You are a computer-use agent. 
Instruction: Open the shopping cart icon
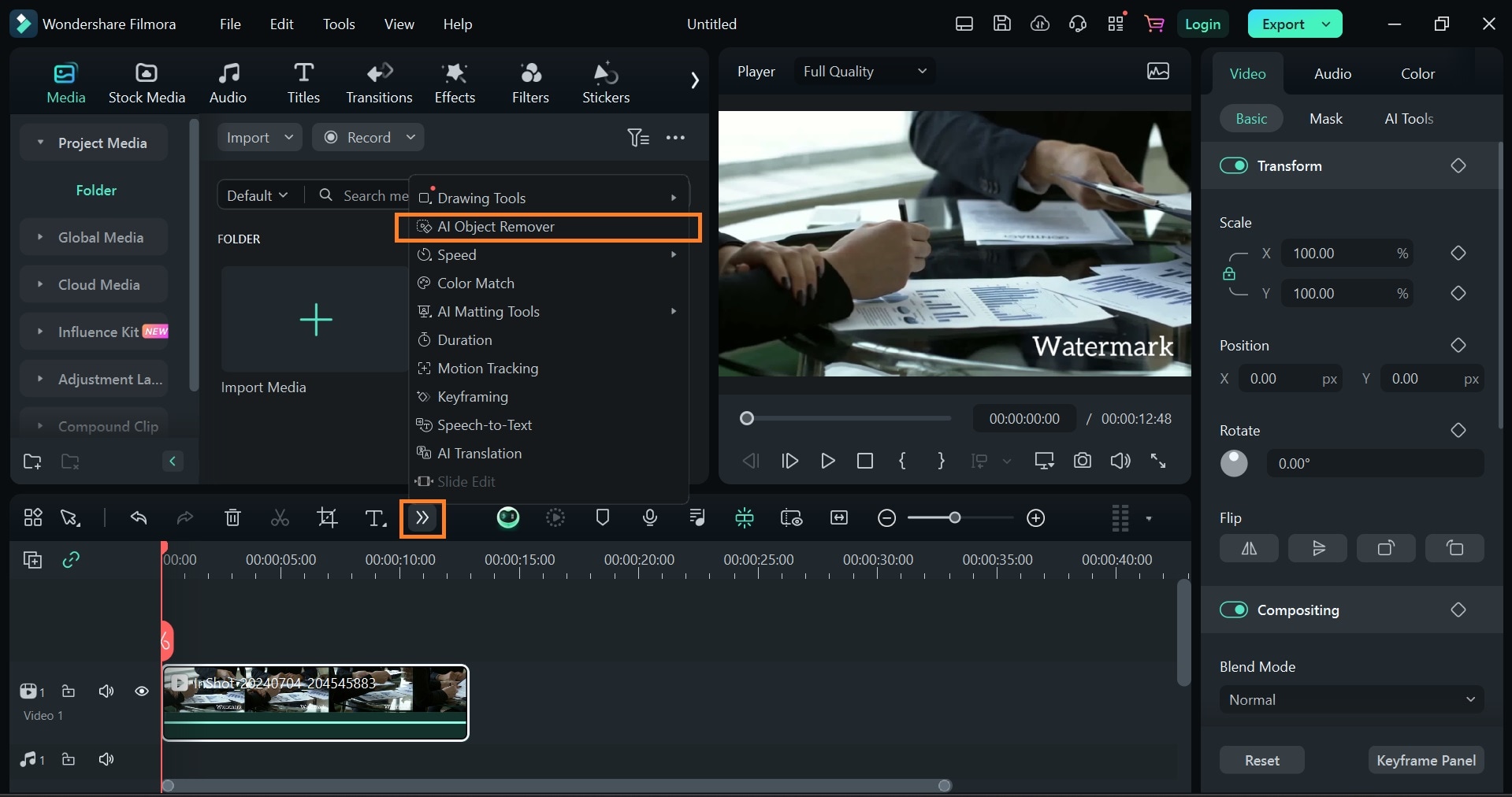pos(1154,24)
